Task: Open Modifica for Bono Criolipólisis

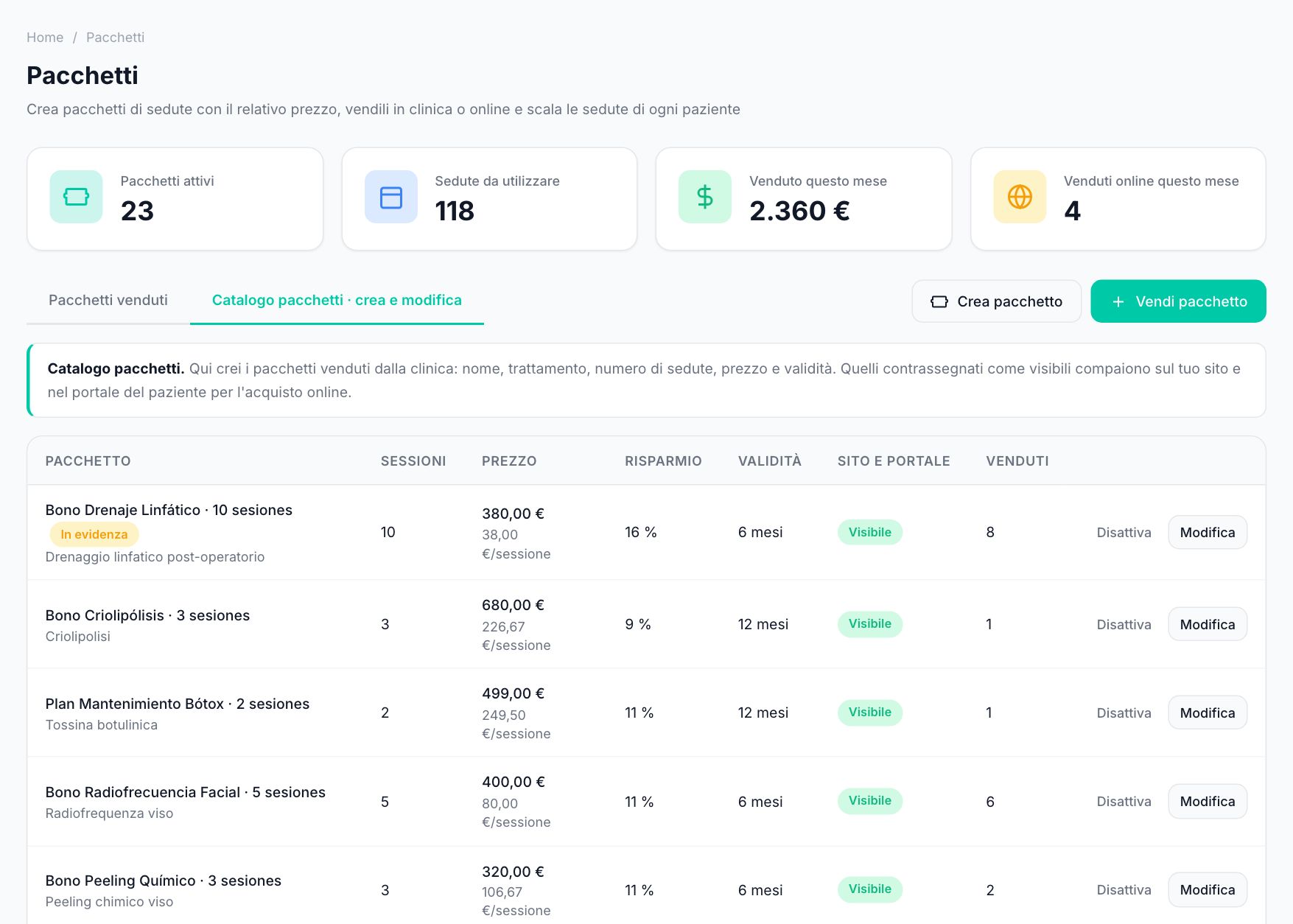Action: pyautogui.click(x=1208, y=624)
